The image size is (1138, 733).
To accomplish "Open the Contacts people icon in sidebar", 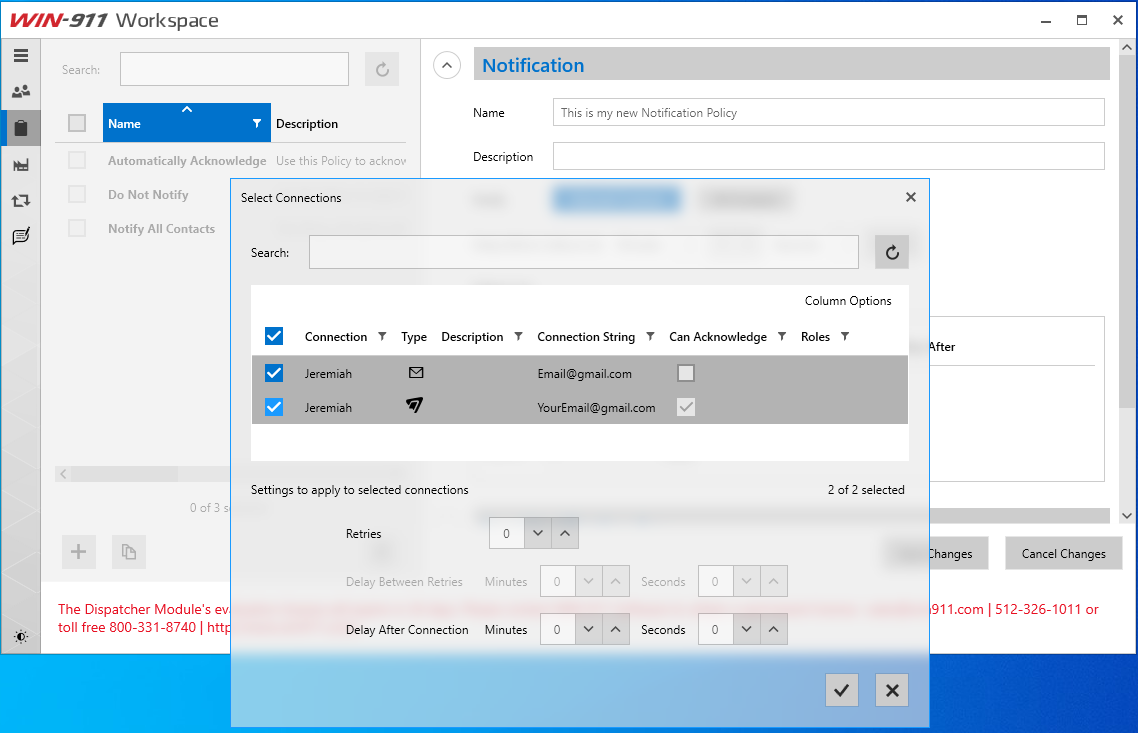I will (20, 91).
